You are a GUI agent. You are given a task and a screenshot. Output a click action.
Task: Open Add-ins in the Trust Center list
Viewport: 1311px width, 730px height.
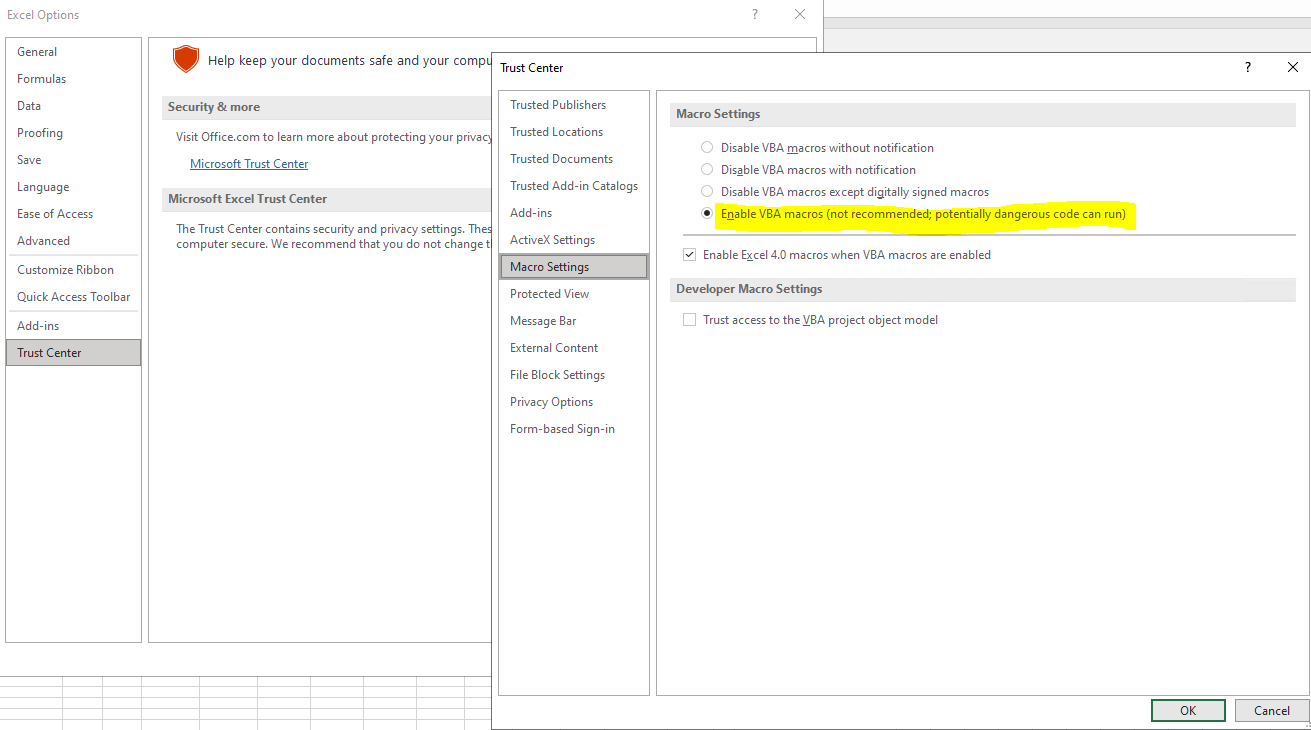(573, 213)
